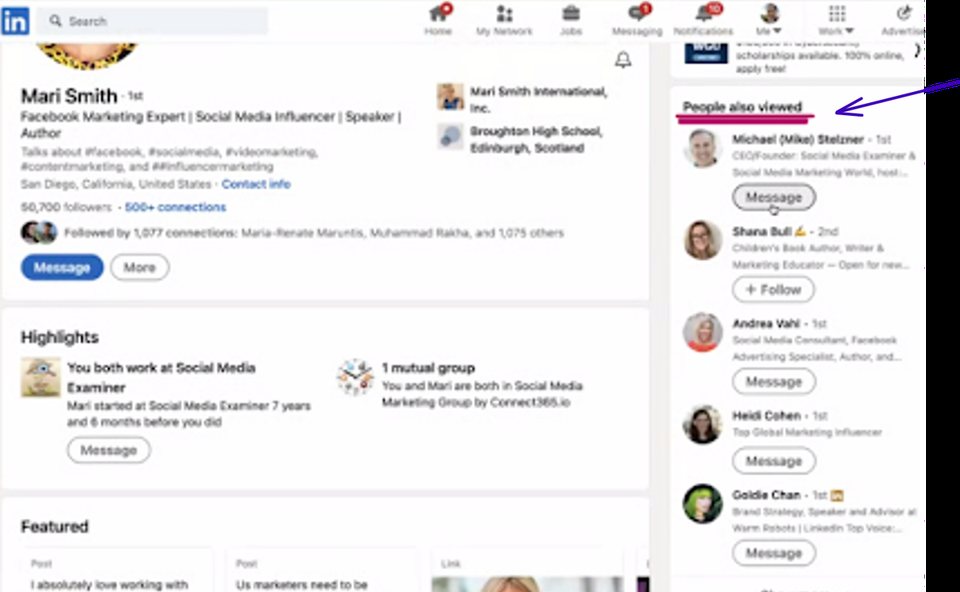960x592 pixels.
Task: Click the Mari Smith name heading
Action: point(69,96)
